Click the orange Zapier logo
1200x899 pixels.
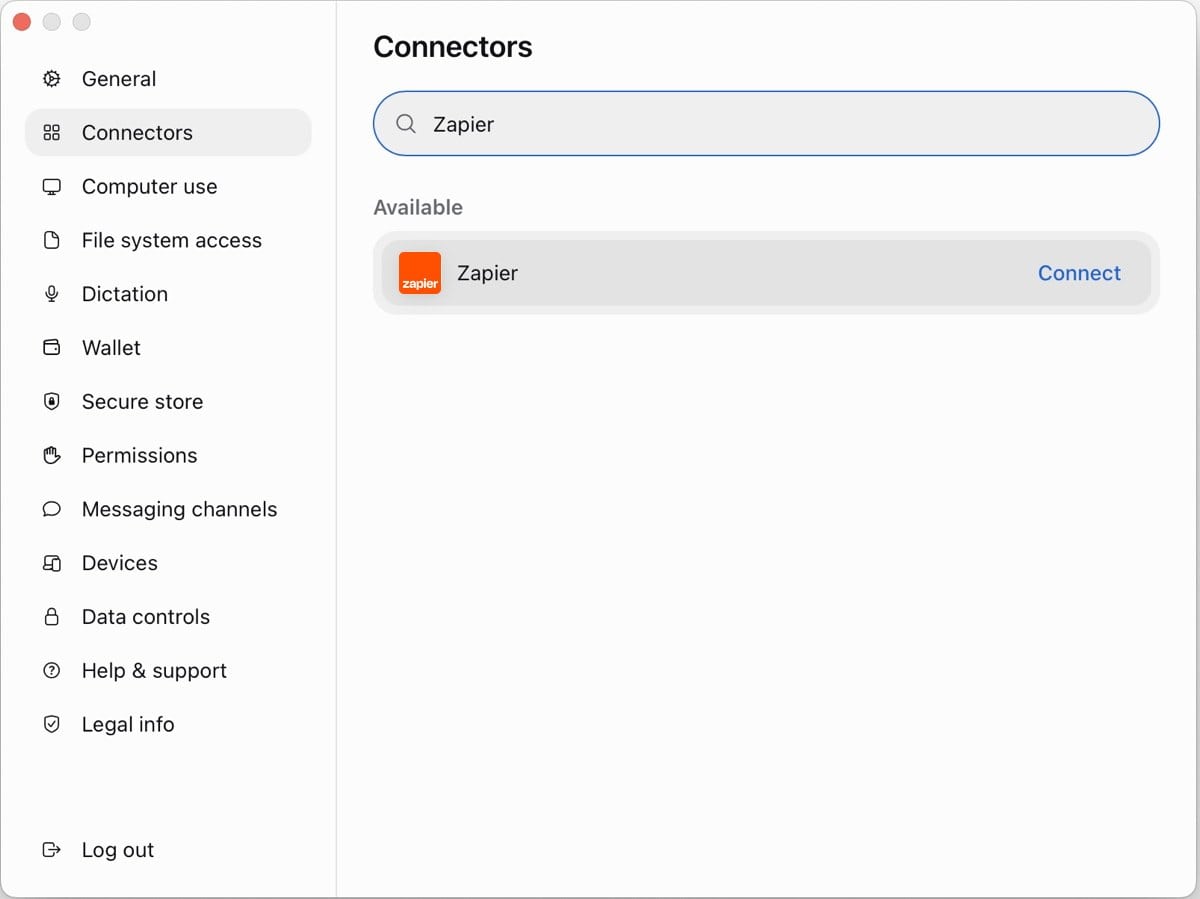tap(420, 273)
